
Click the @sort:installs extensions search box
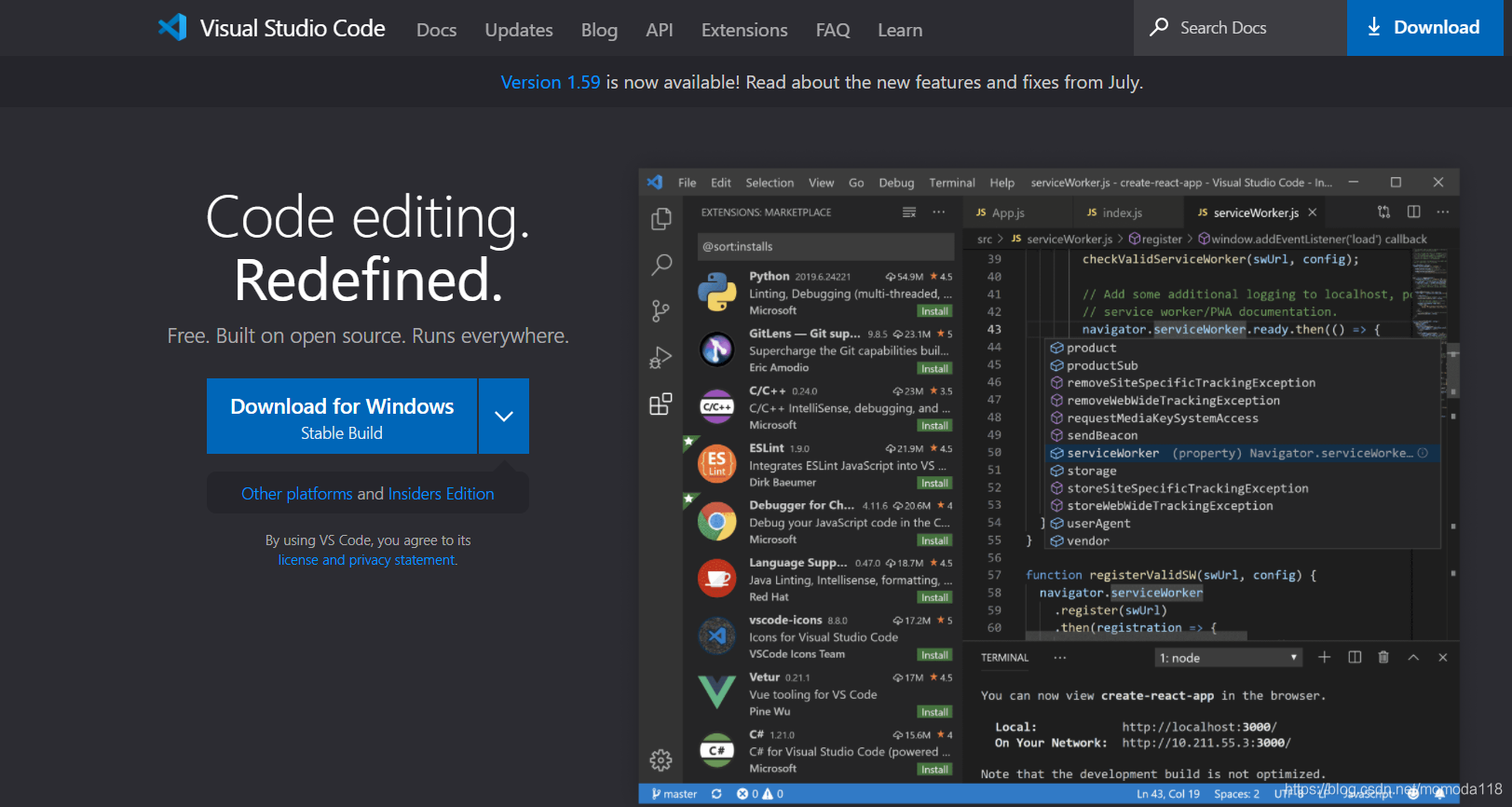pos(825,247)
